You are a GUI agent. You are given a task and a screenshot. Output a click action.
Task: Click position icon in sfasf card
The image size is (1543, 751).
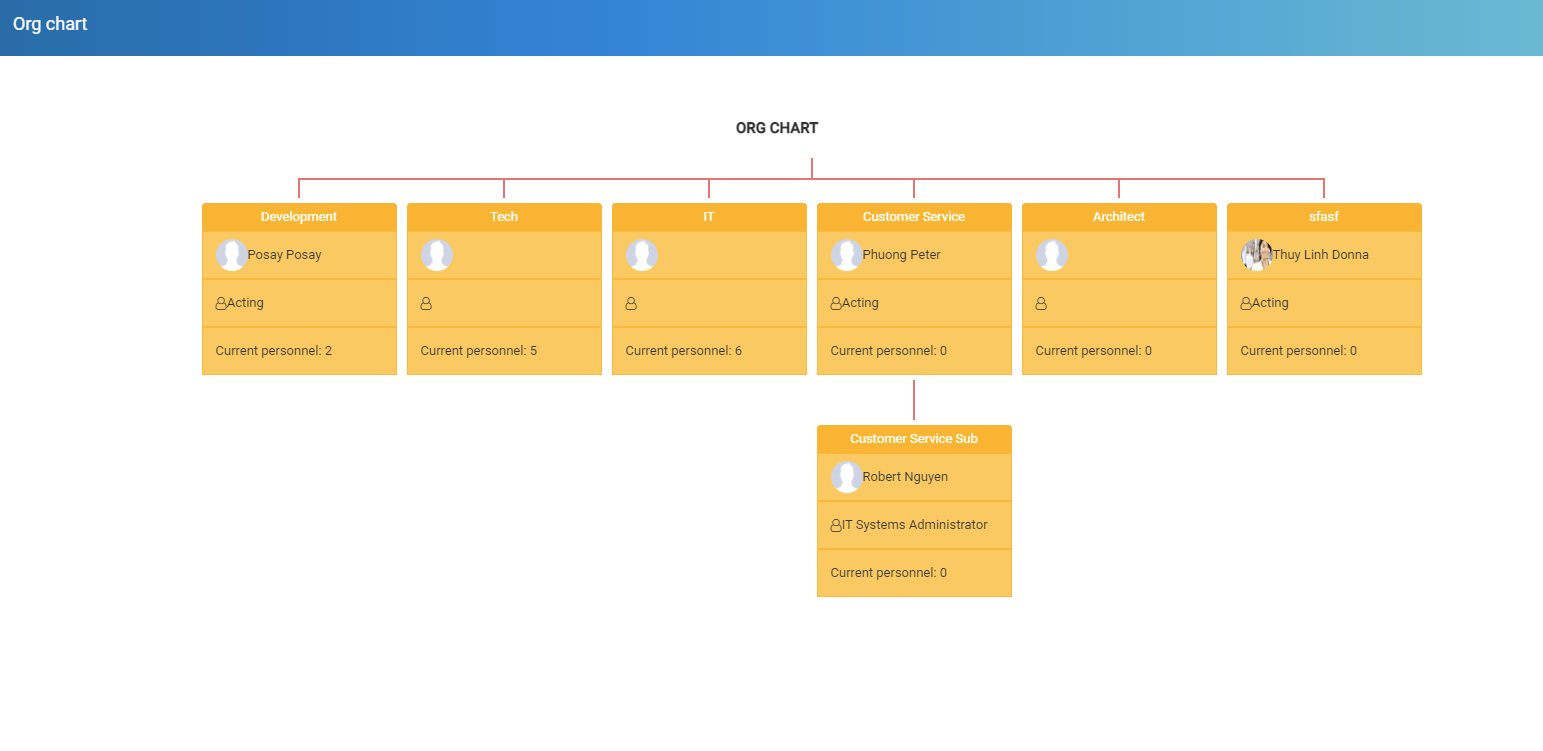pyautogui.click(x=1246, y=303)
